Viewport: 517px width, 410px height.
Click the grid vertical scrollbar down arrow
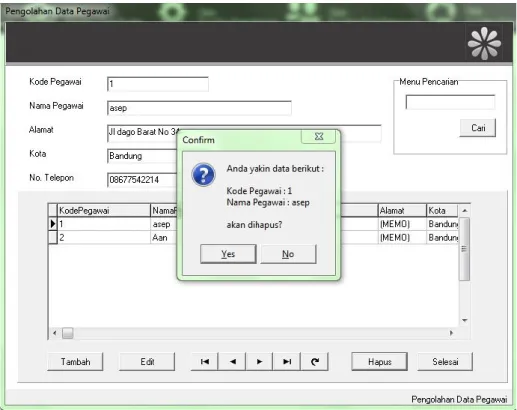coord(464,320)
